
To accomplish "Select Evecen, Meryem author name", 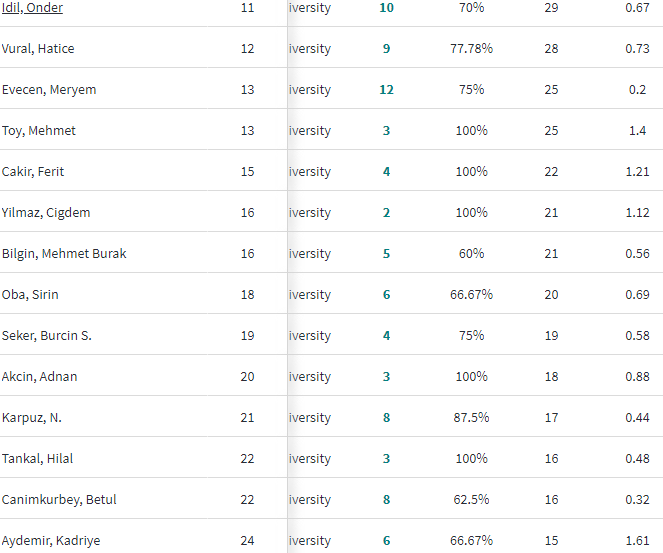I will 49,90.
